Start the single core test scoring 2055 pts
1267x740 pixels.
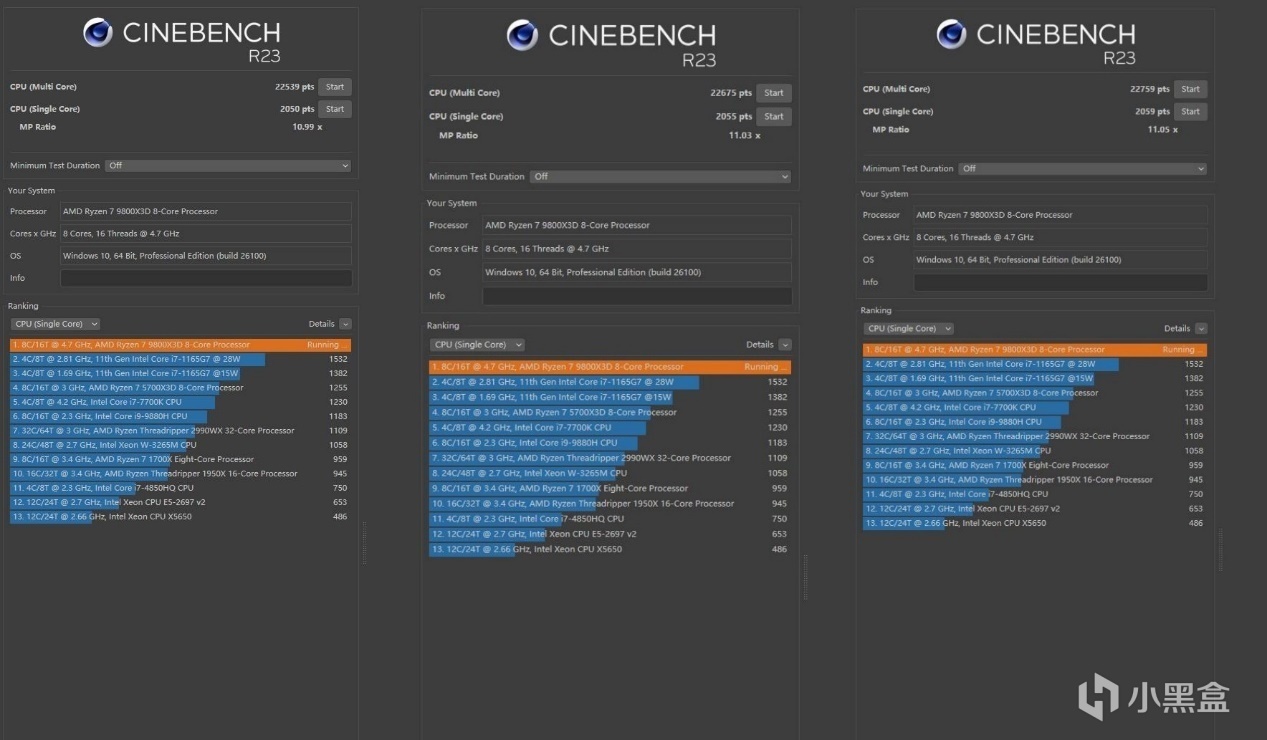[x=774, y=116]
